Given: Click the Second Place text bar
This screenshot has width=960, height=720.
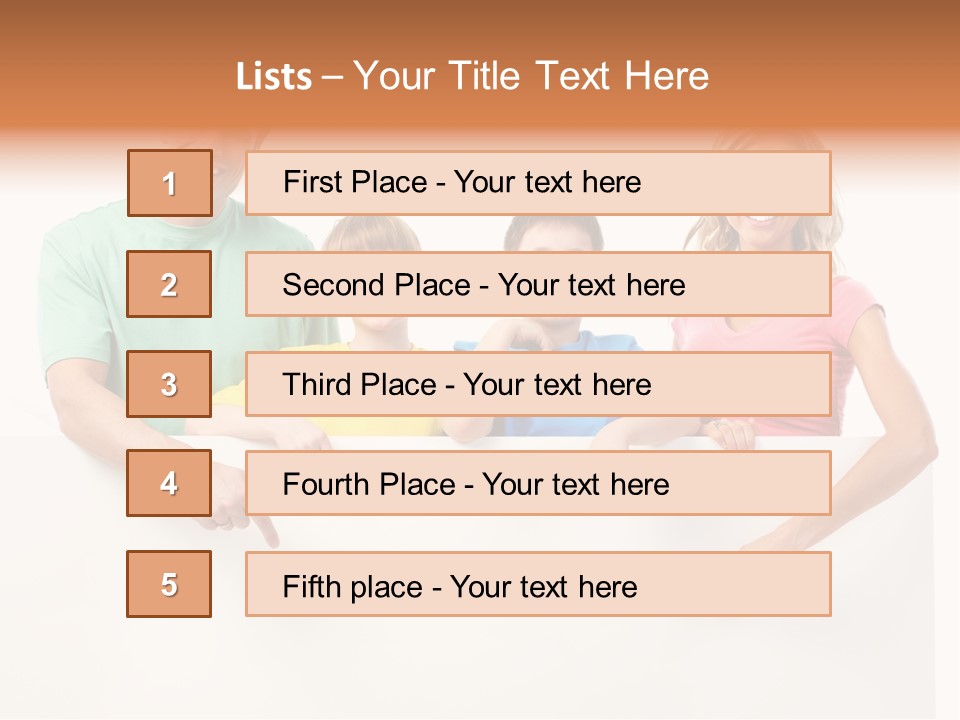Looking at the screenshot, I should tap(538, 284).
